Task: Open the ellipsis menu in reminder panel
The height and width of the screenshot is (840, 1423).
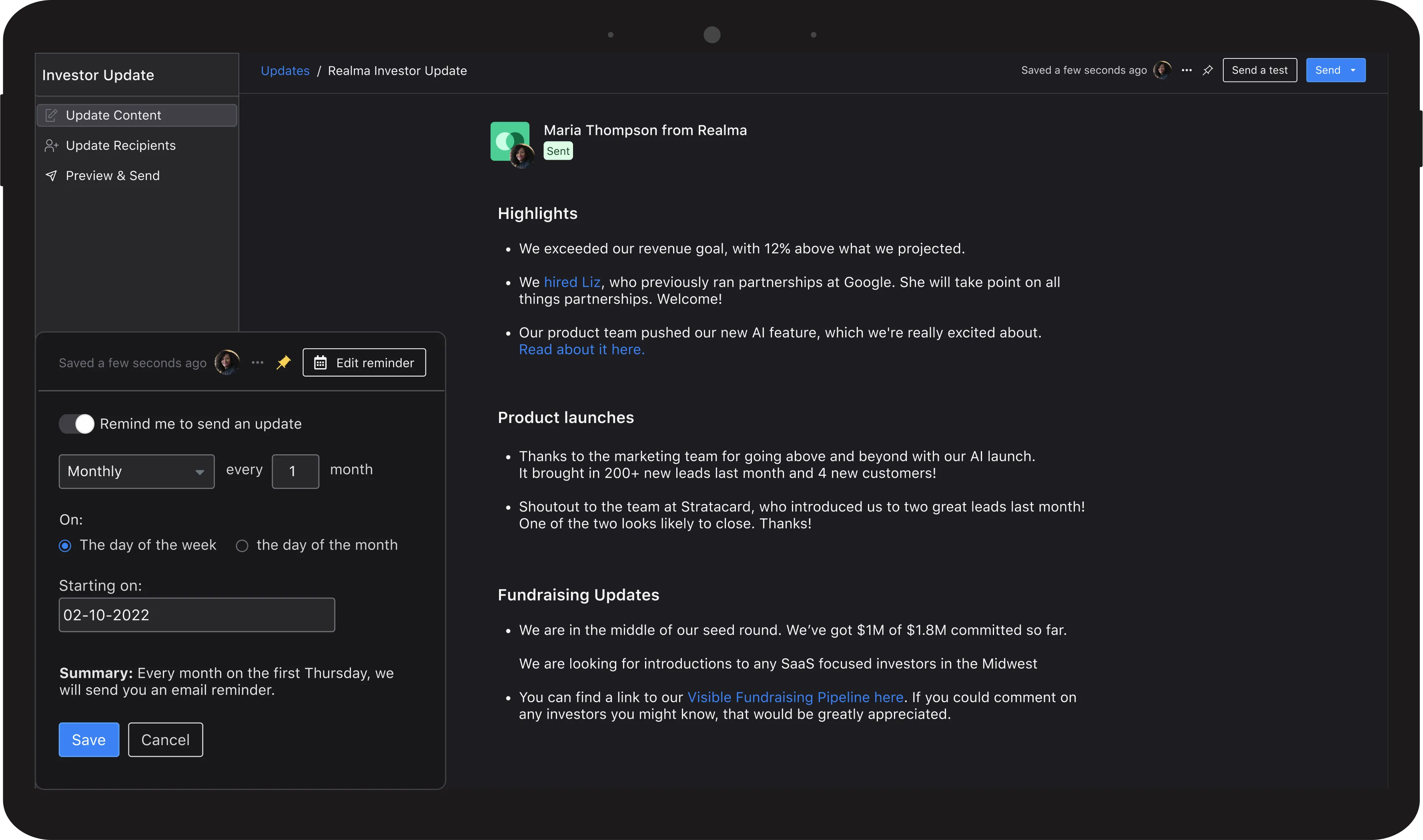Action: click(x=258, y=362)
